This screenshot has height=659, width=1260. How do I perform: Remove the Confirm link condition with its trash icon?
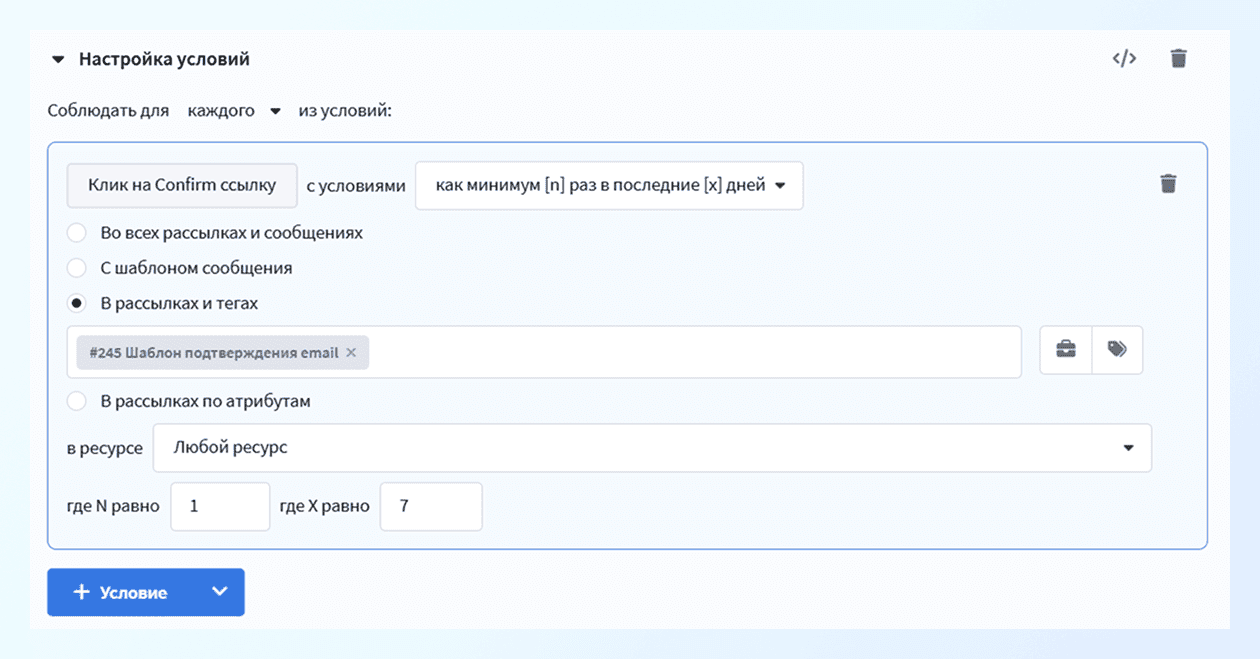click(1167, 184)
